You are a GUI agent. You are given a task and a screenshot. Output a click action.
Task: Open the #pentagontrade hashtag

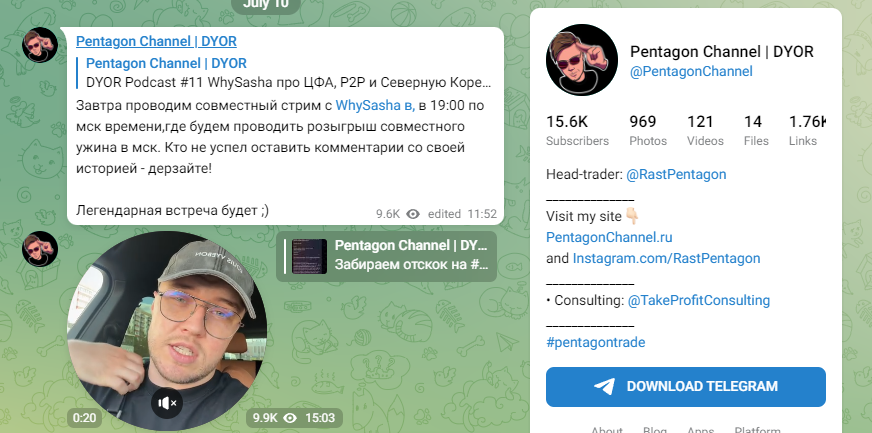[596, 342]
